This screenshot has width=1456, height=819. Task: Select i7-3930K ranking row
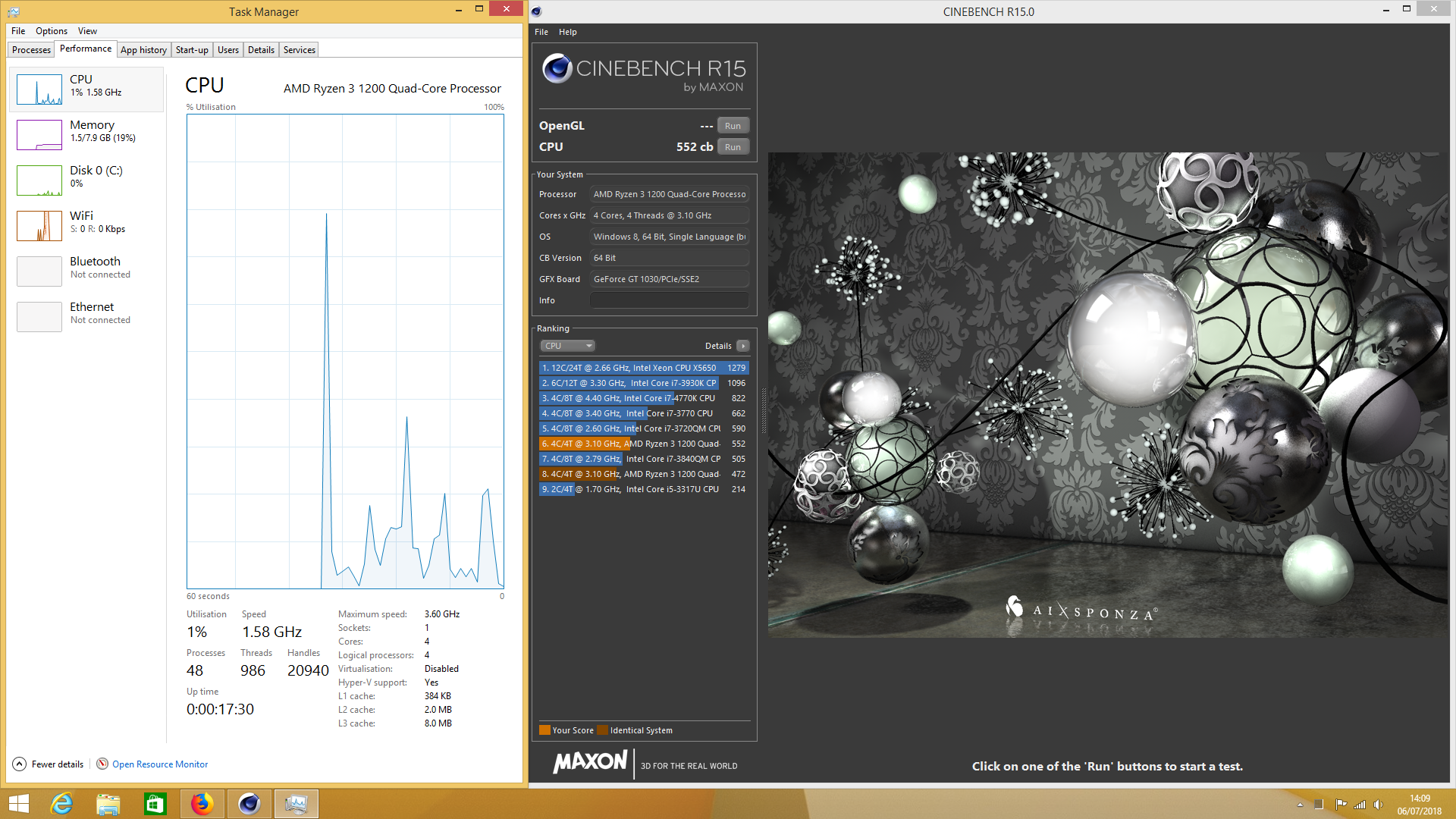click(644, 383)
